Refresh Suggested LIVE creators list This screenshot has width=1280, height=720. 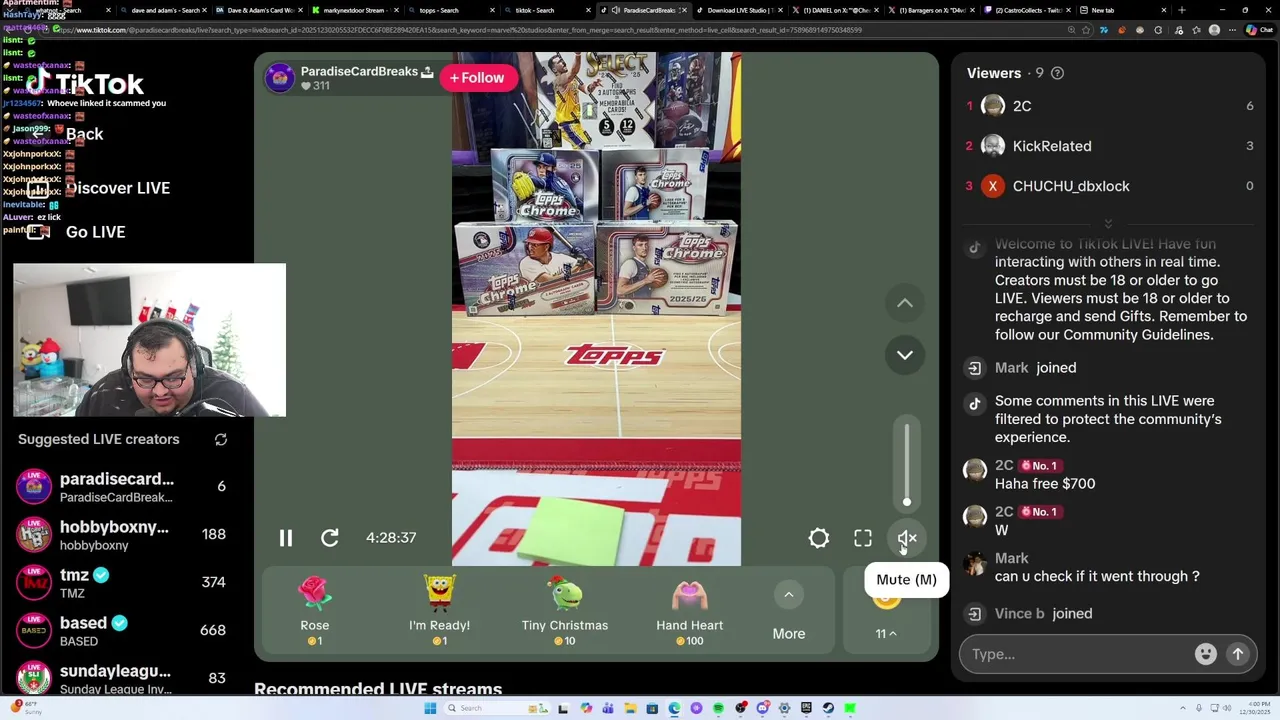[x=221, y=439]
